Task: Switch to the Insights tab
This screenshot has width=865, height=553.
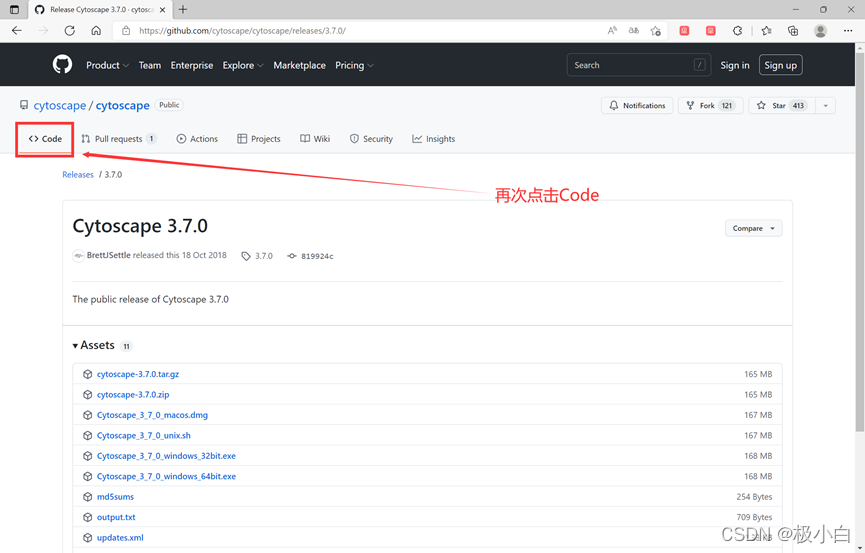Action: click(x=434, y=139)
